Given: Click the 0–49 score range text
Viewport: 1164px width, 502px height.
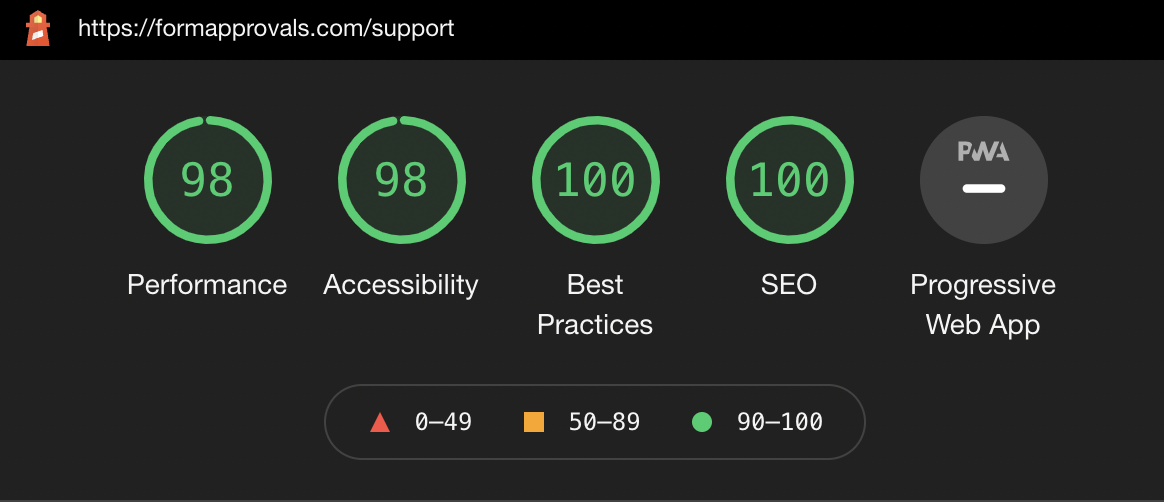Looking at the screenshot, I should pos(443,422).
